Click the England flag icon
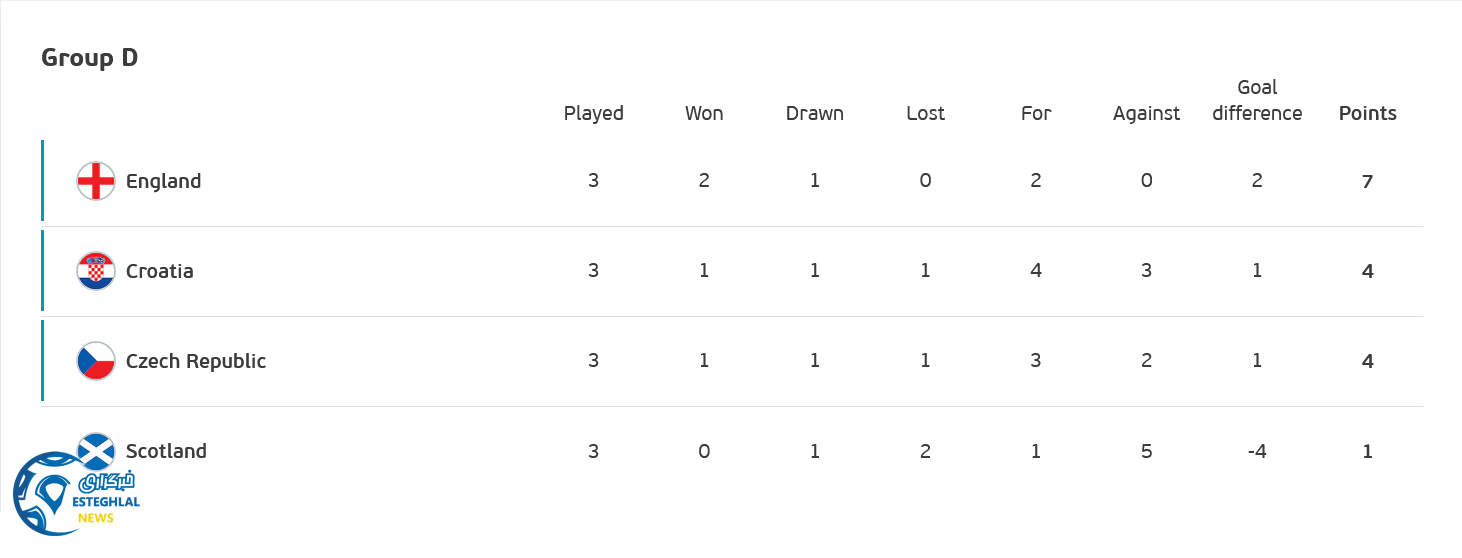 pos(96,181)
